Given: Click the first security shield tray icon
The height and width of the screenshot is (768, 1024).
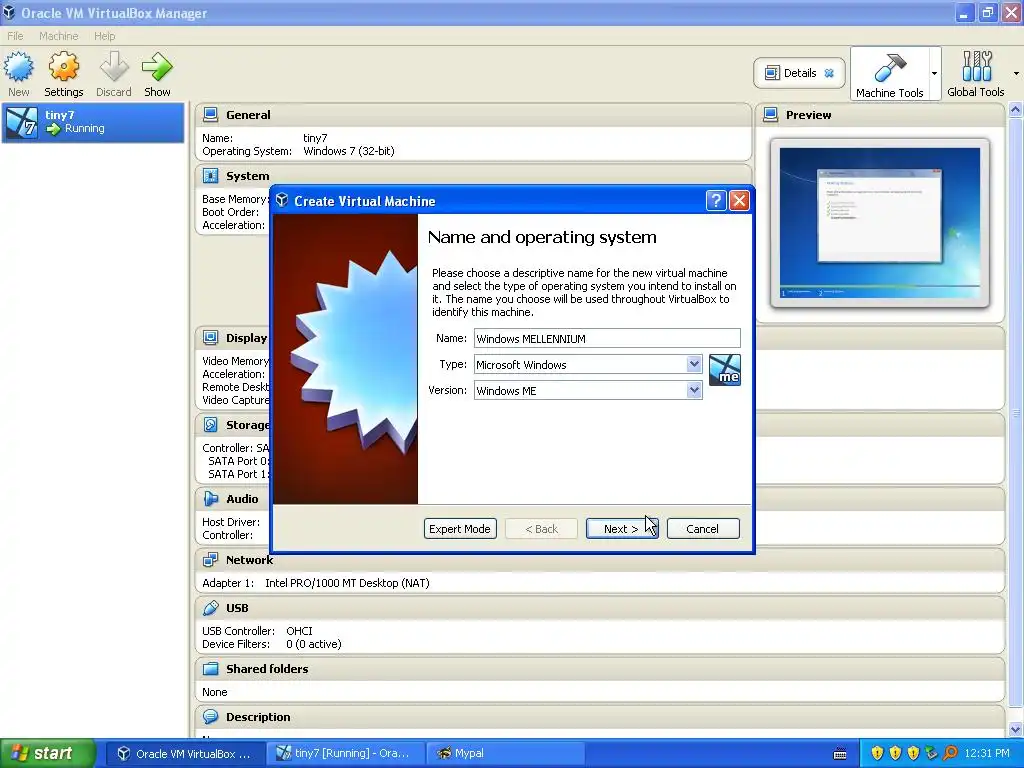Looking at the screenshot, I should [877, 753].
